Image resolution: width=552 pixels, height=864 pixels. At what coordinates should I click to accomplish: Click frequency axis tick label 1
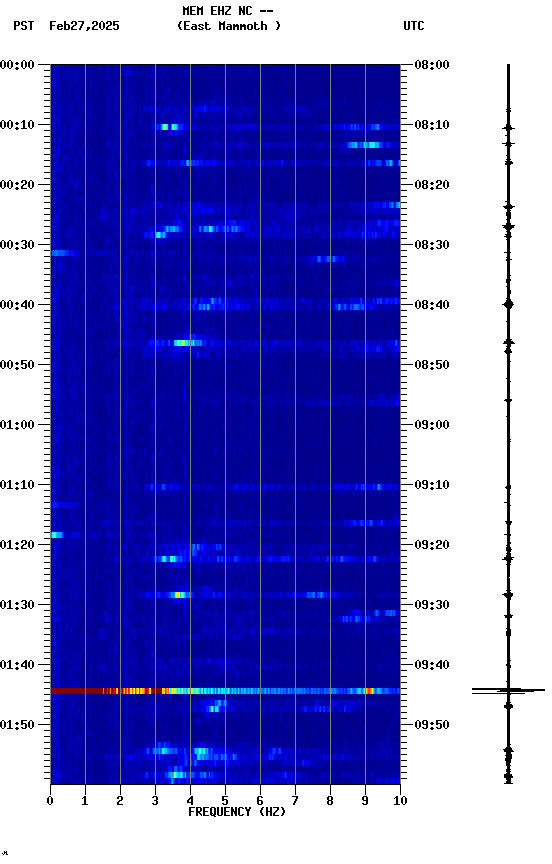85,801
